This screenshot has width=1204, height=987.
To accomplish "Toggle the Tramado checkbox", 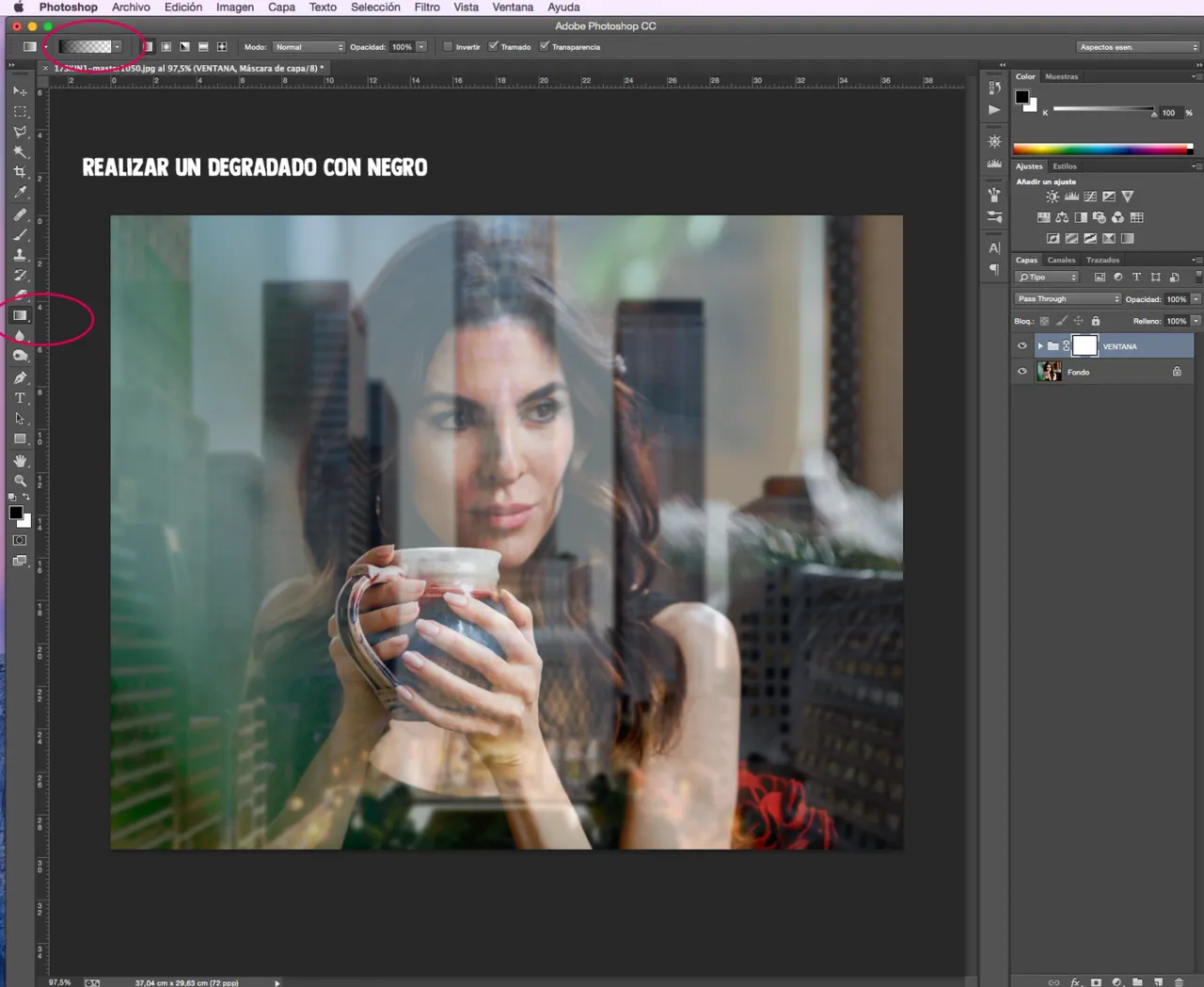I will click(493, 46).
